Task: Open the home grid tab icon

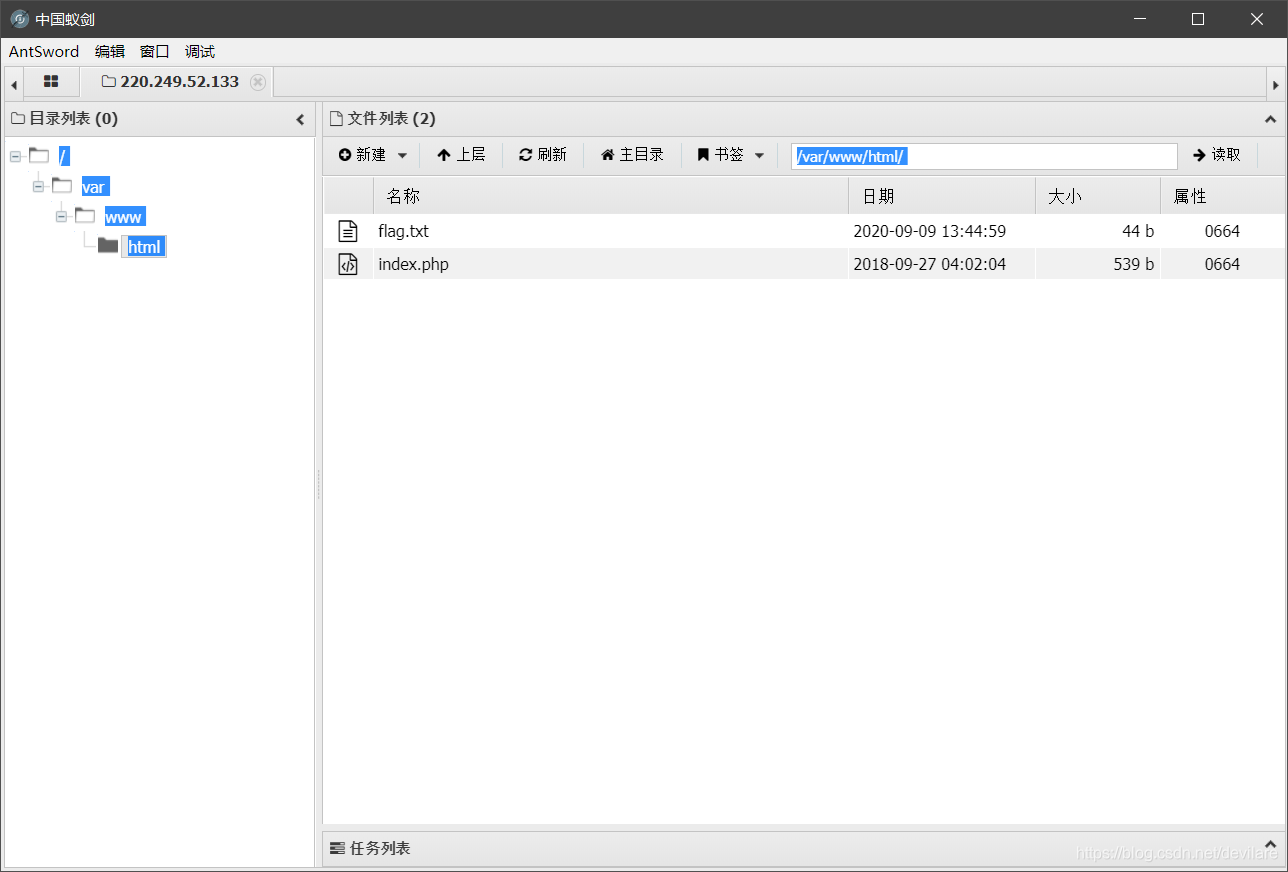Action: [x=51, y=82]
